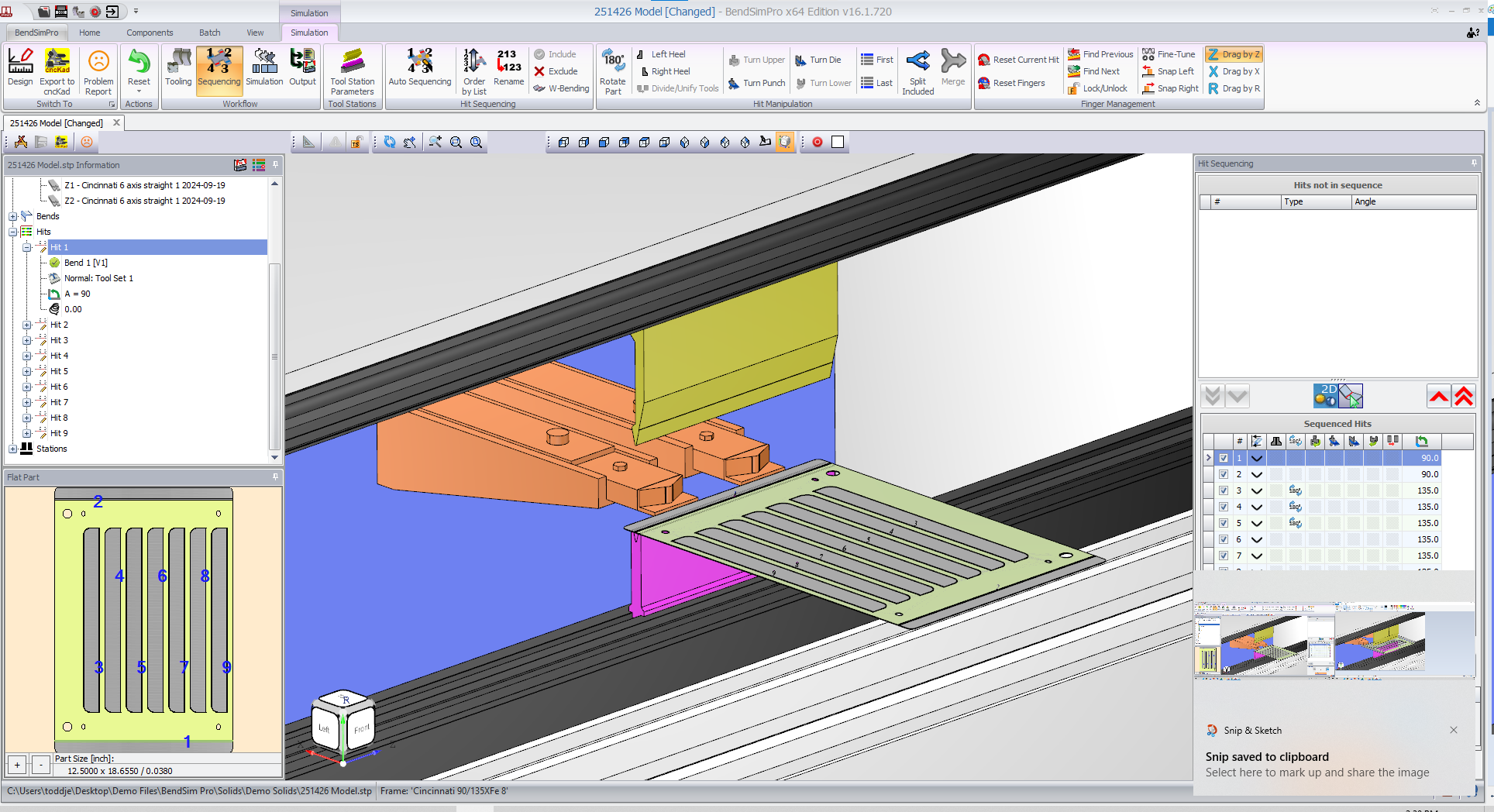Rotate Part 180 degrees
The height and width of the screenshot is (812, 1494).
click(612, 71)
